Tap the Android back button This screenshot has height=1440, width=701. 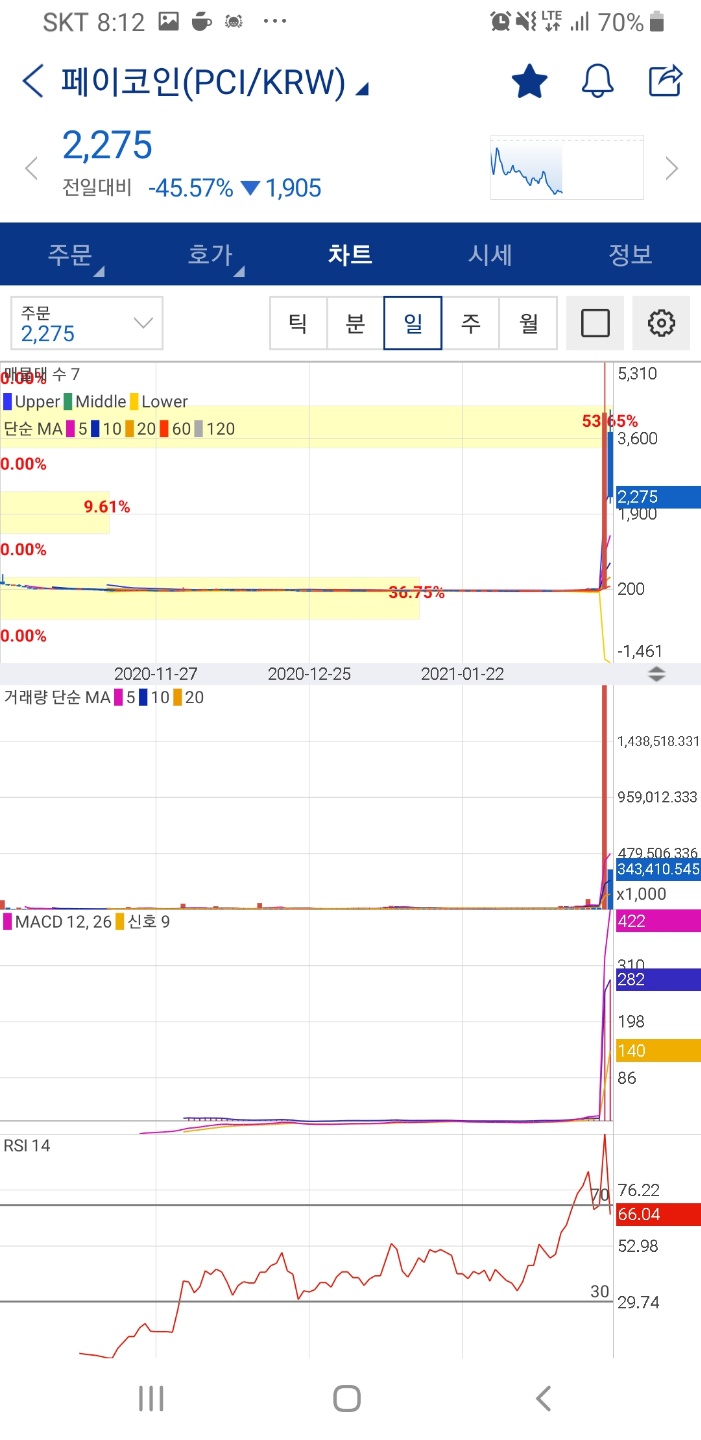543,1398
